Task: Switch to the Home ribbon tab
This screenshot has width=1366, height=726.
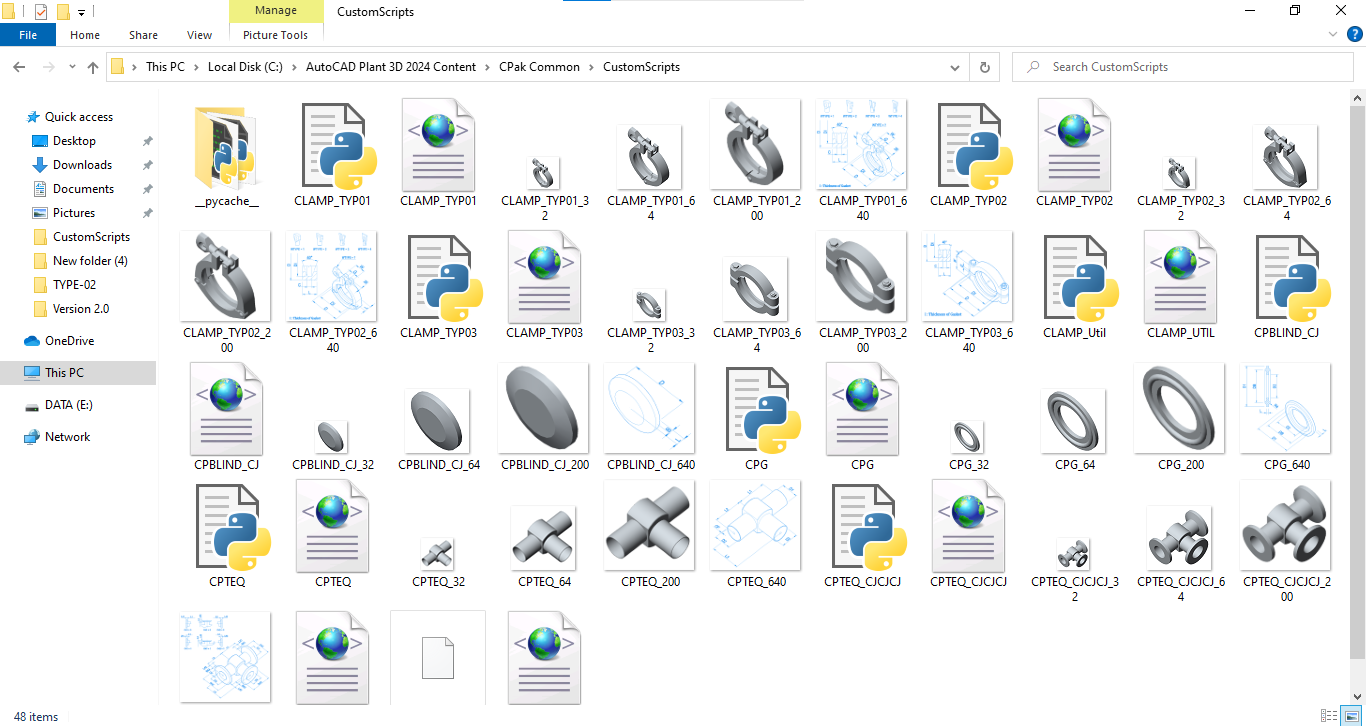Action: (x=85, y=35)
